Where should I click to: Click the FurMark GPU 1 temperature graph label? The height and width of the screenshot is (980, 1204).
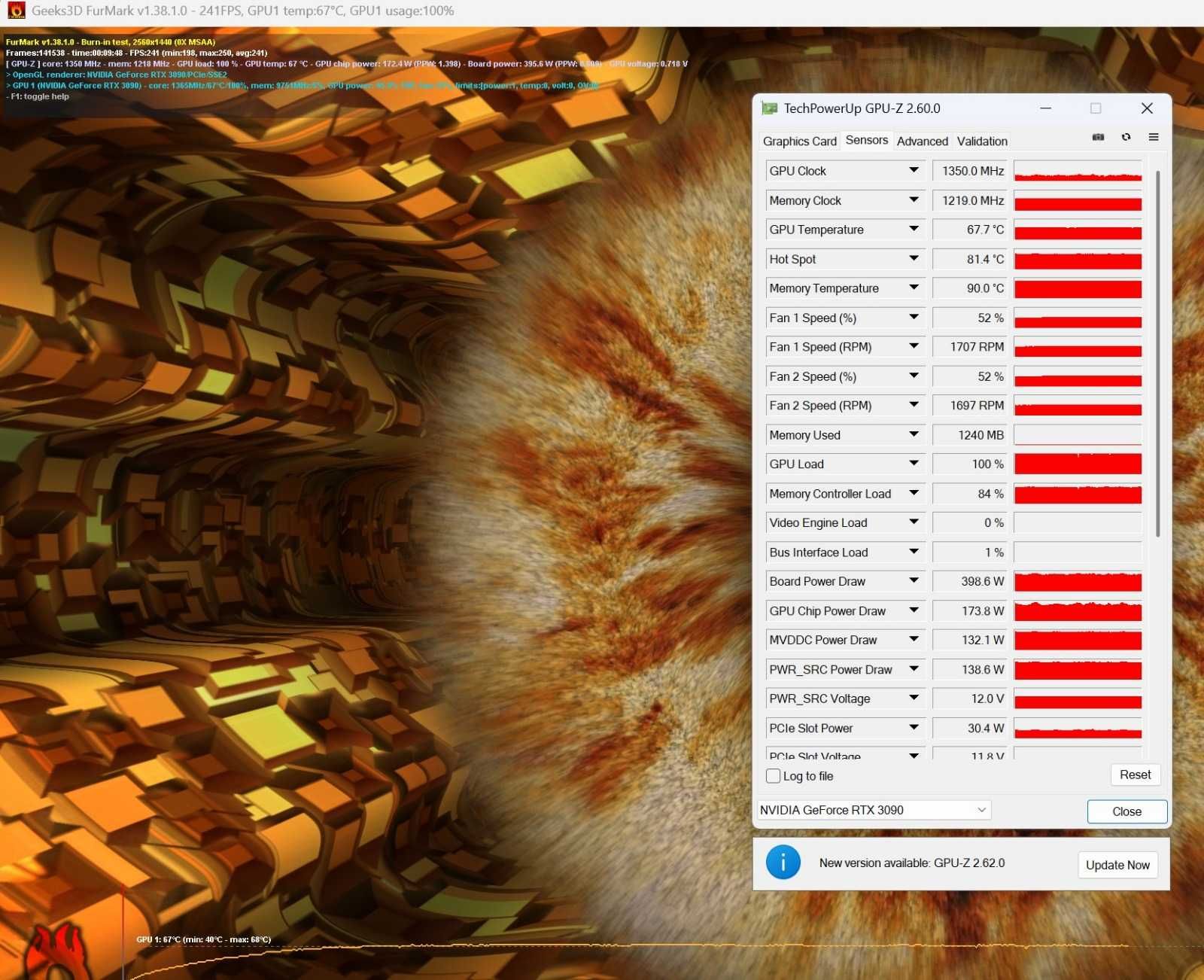[x=203, y=939]
